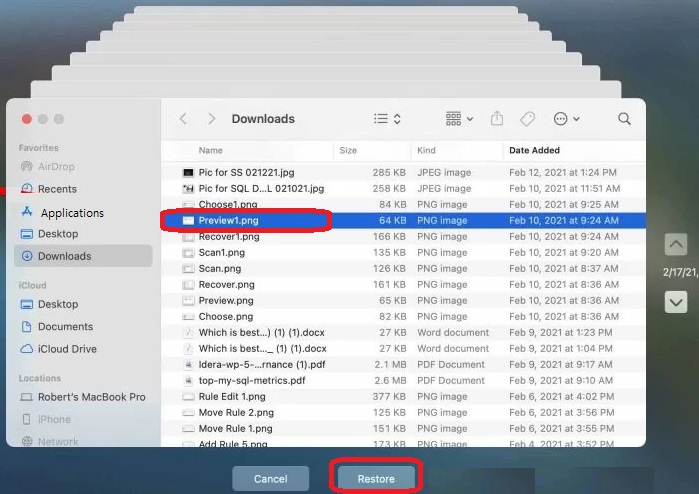This screenshot has width=699, height=494.
Task: Click the Share icon in toolbar
Action: tap(497, 119)
